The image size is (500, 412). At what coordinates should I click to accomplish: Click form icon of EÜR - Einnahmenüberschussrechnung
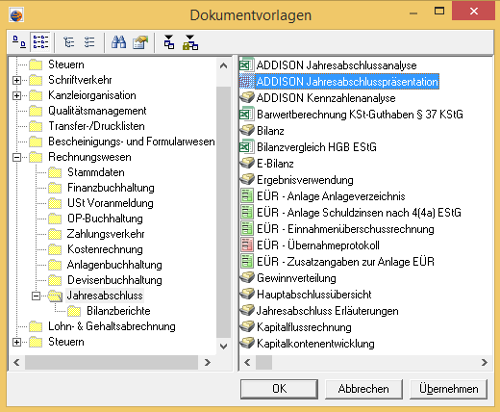(x=247, y=228)
